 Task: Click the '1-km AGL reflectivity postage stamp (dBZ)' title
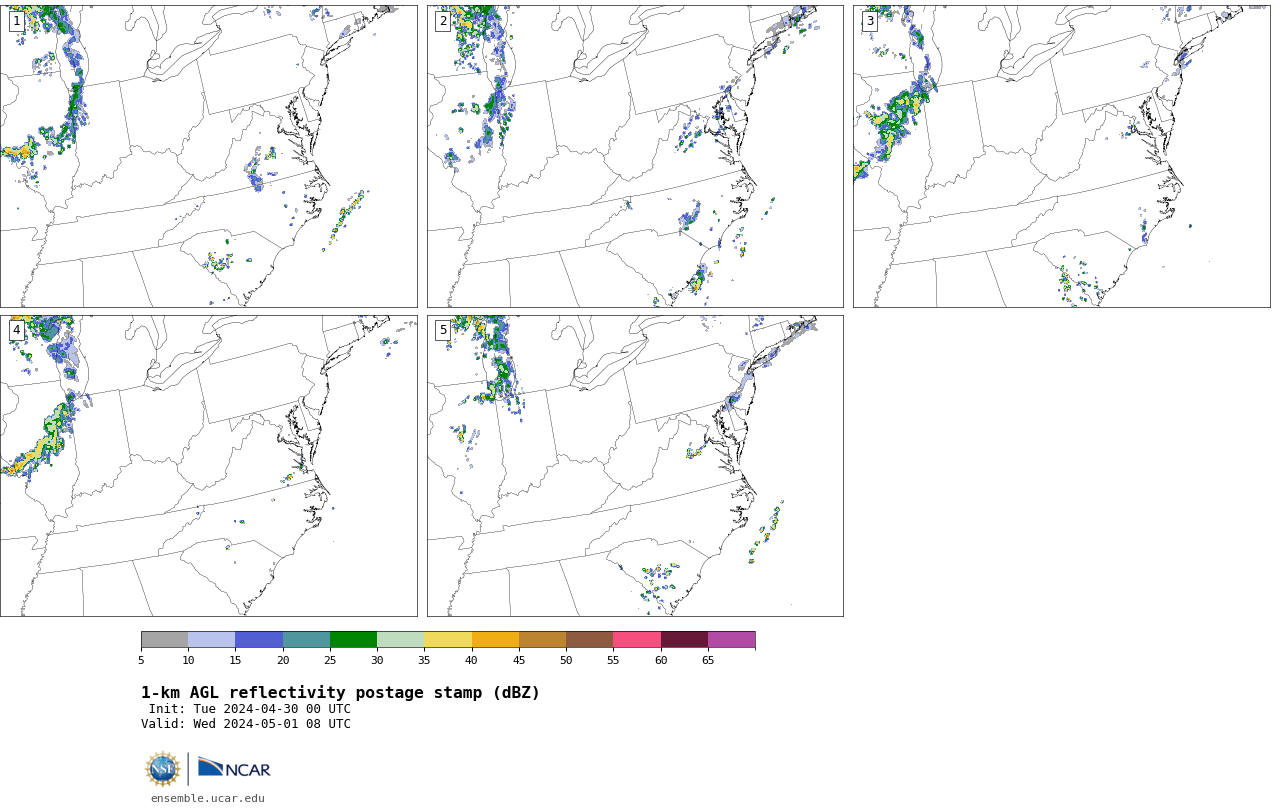tap(340, 693)
